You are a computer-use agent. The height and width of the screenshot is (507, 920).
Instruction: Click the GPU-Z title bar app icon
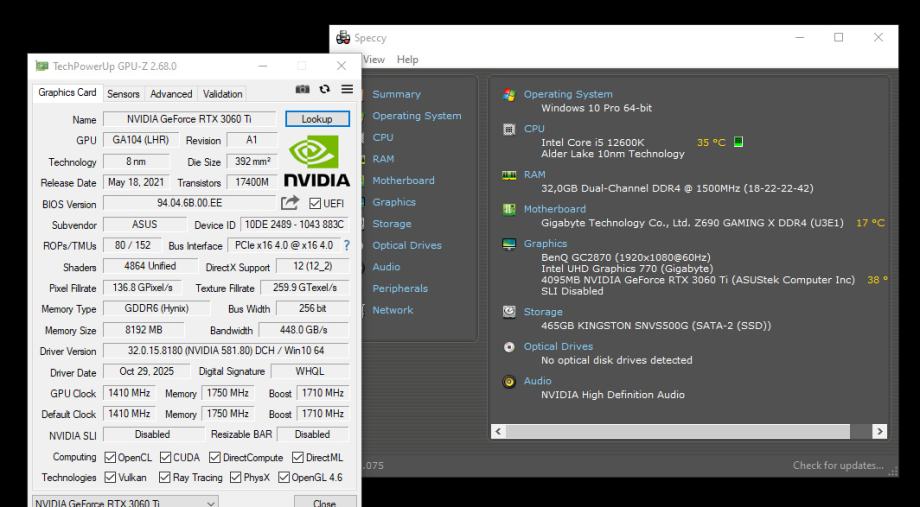pyautogui.click(x=42, y=66)
